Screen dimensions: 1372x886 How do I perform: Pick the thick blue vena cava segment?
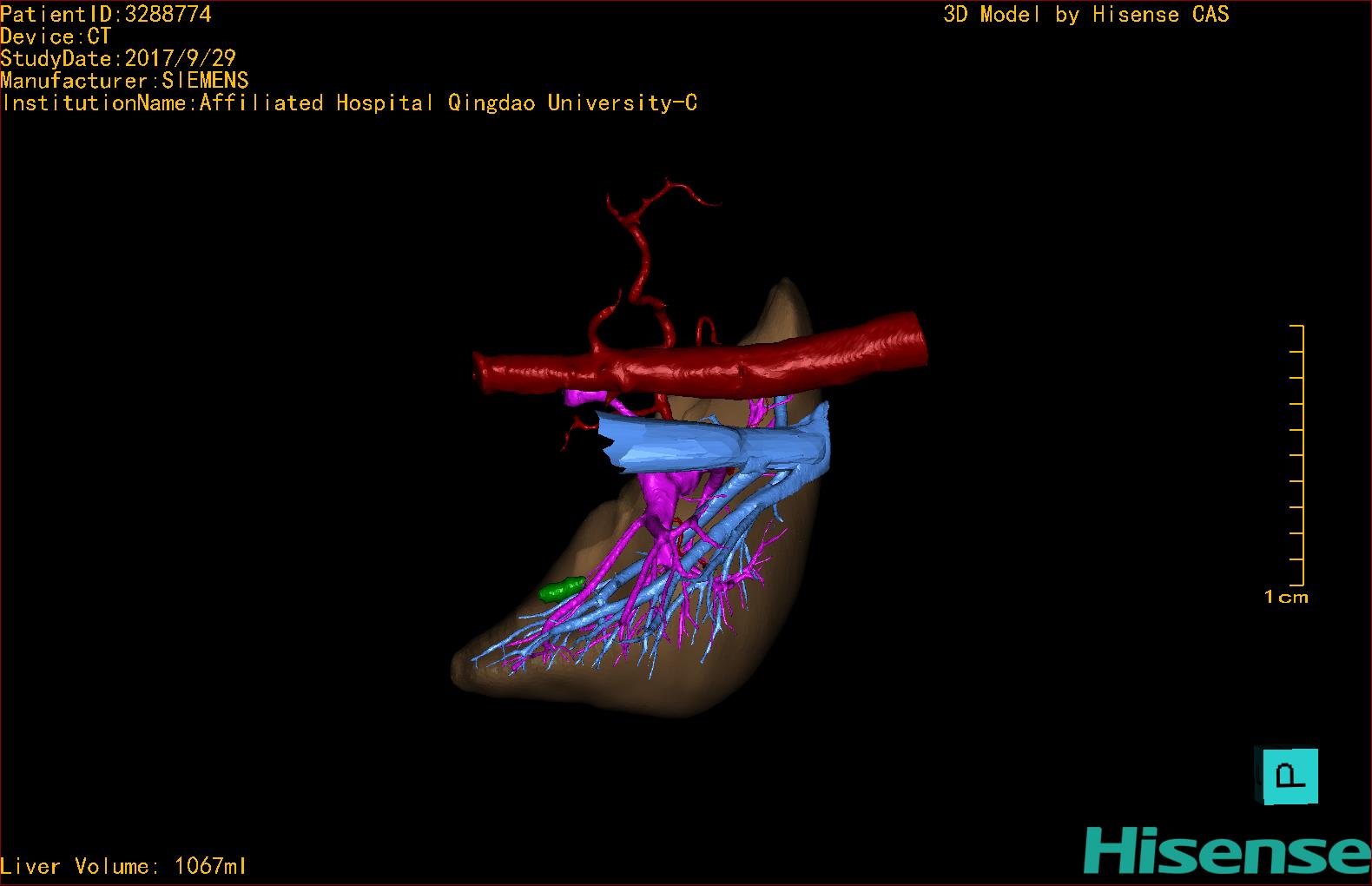click(x=715, y=443)
